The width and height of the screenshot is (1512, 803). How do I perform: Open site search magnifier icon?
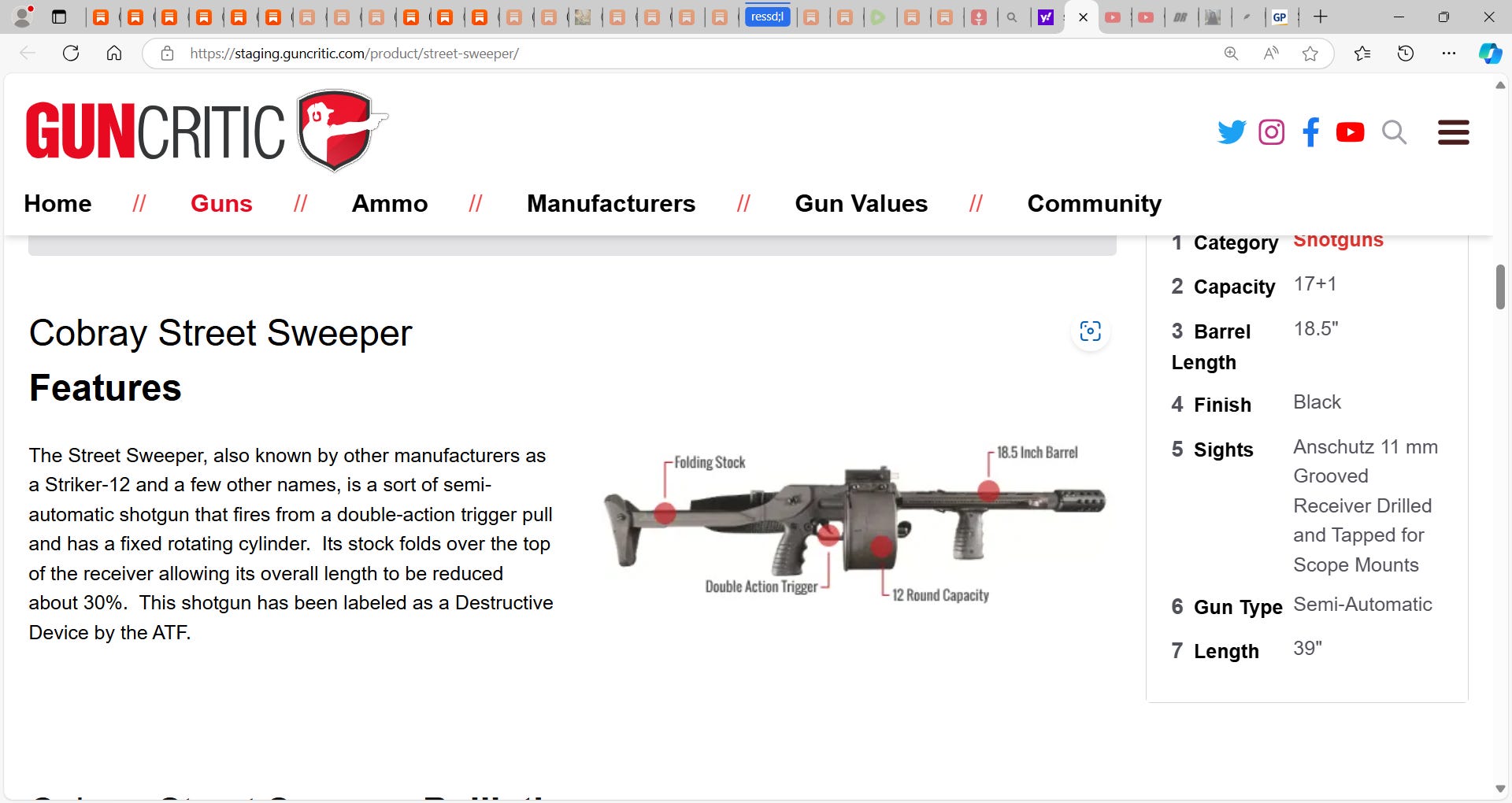point(1394,132)
